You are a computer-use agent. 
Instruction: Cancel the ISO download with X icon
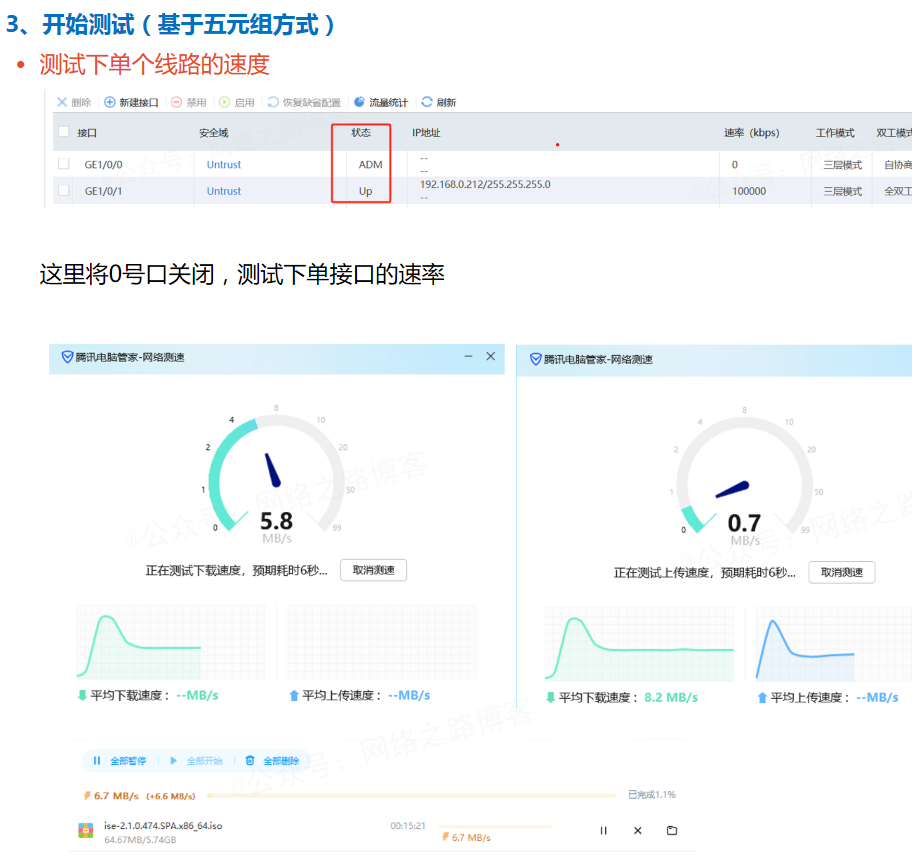point(638,830)
